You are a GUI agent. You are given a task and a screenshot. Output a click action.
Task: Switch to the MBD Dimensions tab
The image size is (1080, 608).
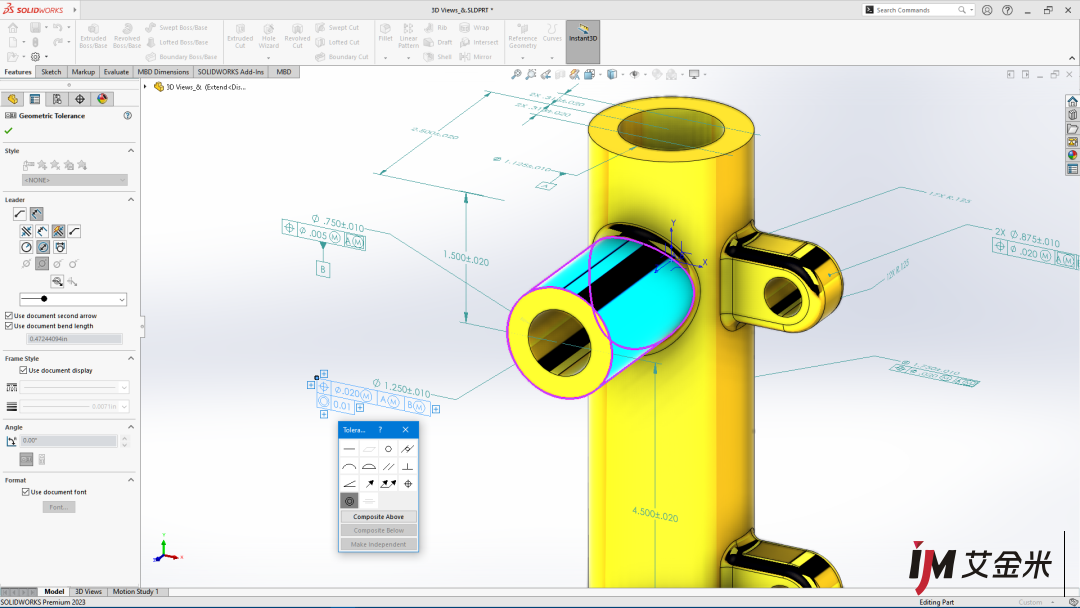163,72
